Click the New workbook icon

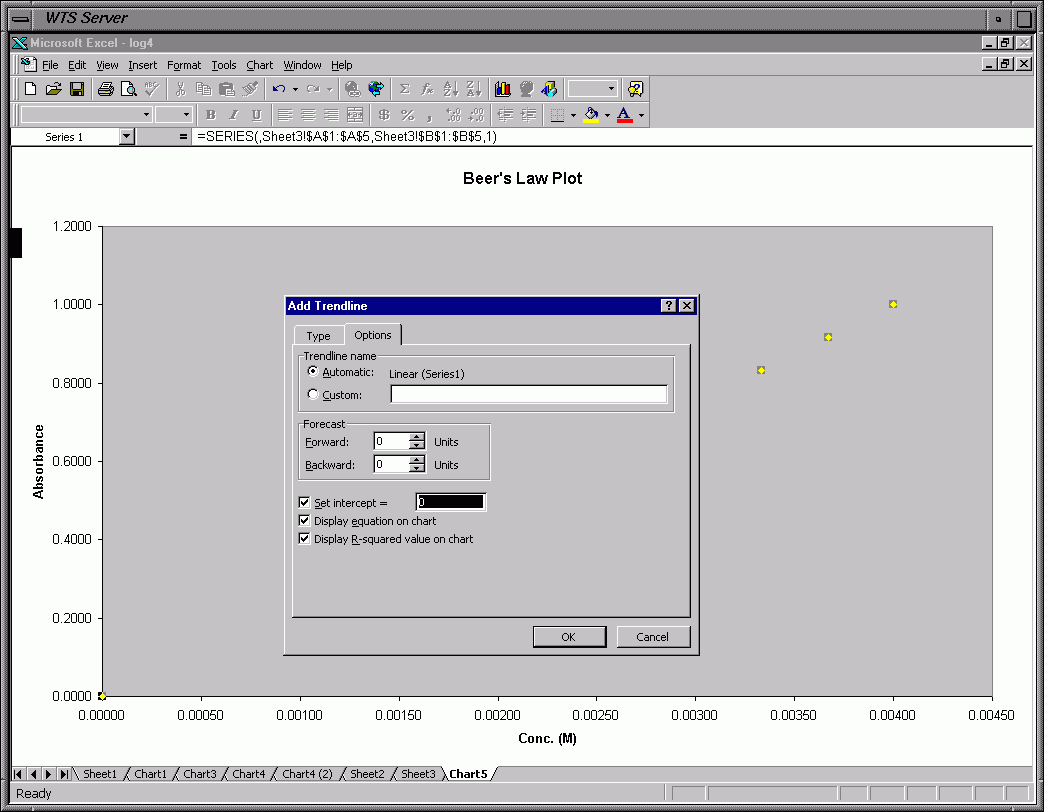click(x=31, y=89)
